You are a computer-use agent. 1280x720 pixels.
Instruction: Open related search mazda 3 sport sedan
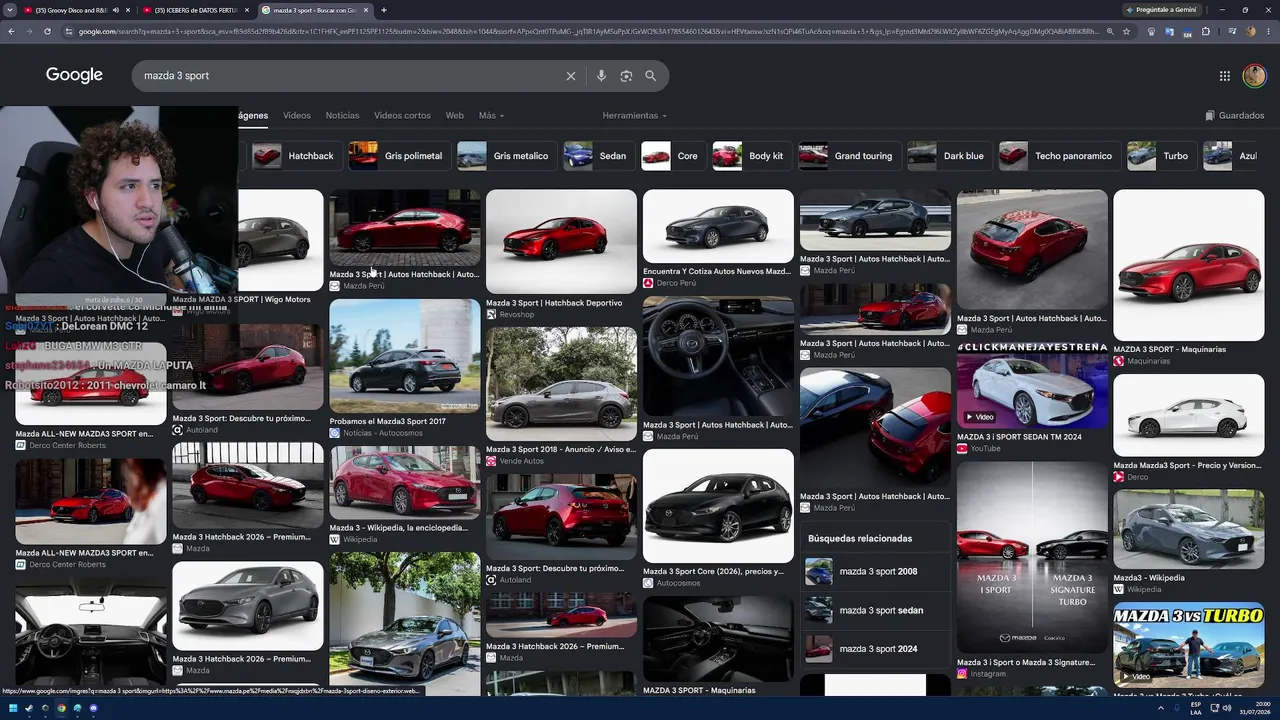click(x=875, y=610)
